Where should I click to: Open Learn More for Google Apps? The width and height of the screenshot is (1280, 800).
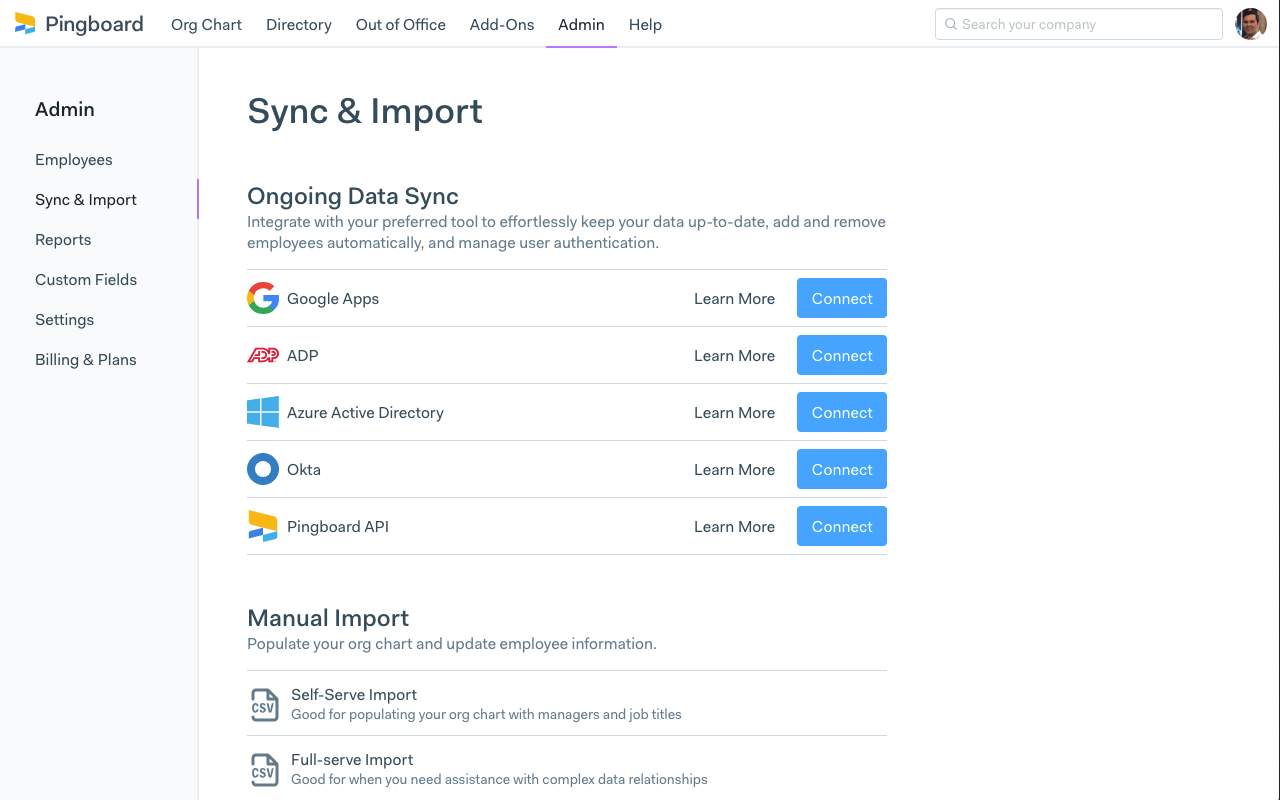tap(734, 298)
